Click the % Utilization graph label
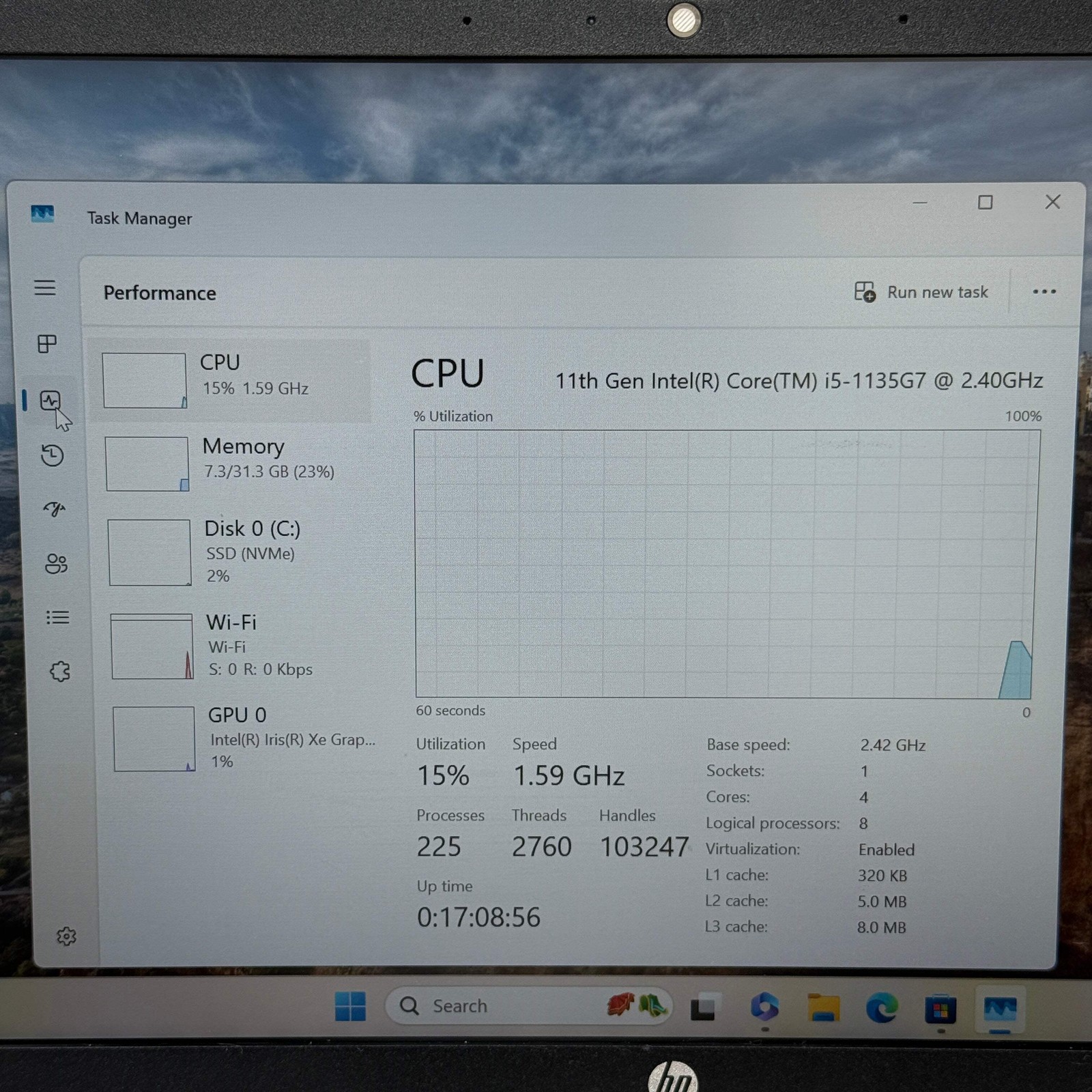The image size is (1092, 1092). (x=453, y=416)
